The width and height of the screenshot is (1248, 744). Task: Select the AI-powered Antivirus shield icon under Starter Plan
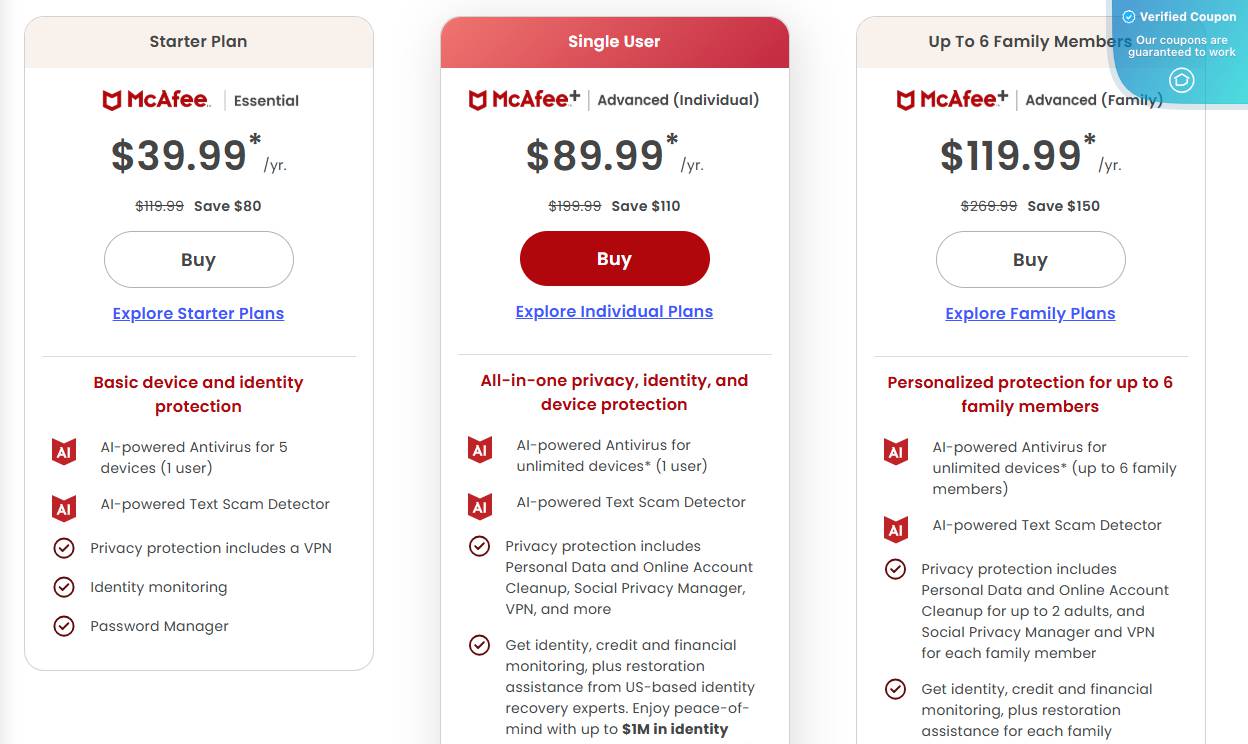click(x=63, y=451)
